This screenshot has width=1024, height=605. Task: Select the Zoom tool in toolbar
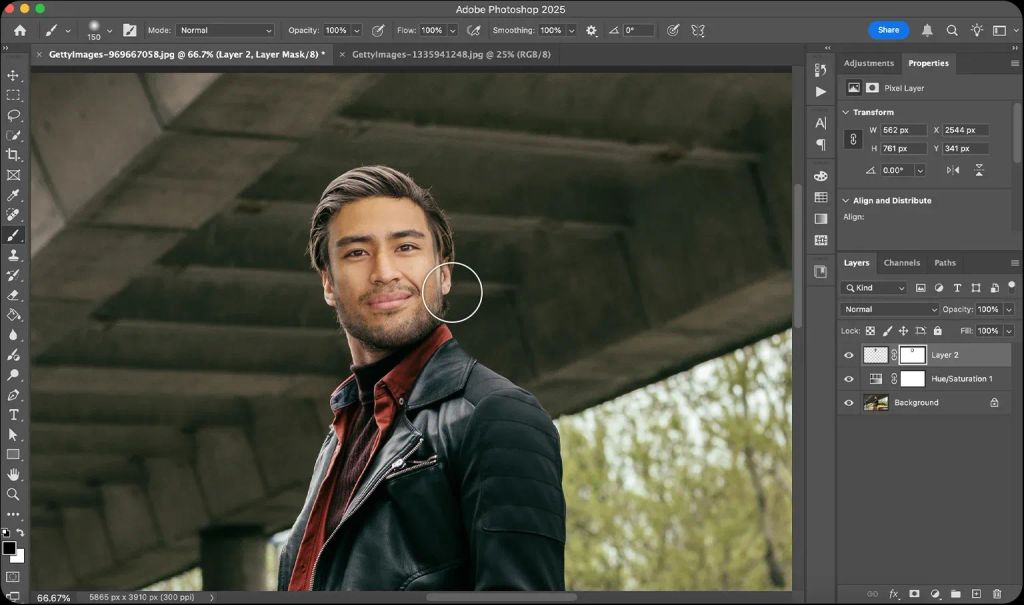(13, 494)
